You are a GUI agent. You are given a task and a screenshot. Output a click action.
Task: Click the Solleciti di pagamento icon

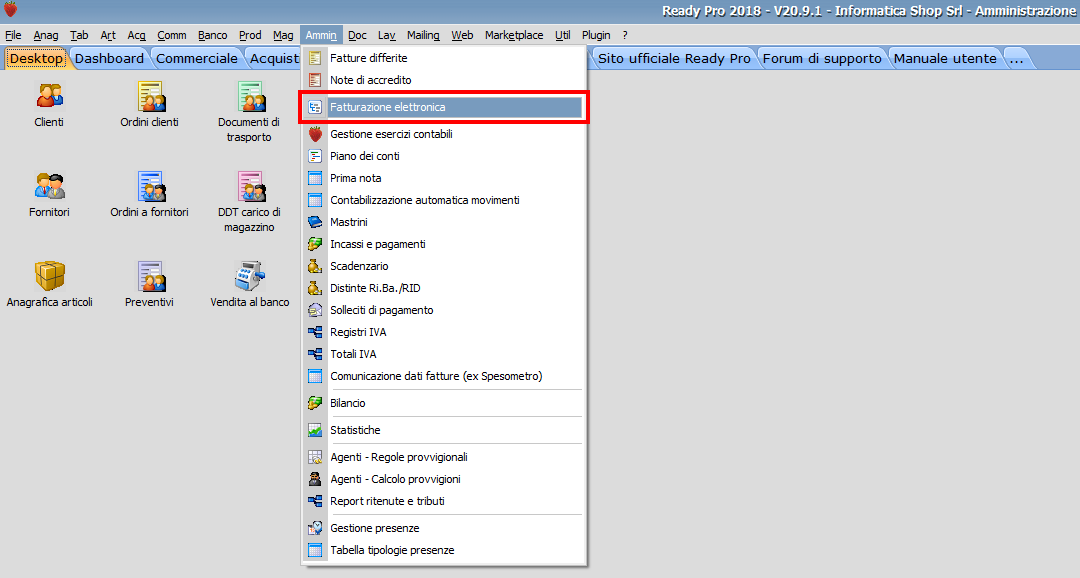coord(315,310)
